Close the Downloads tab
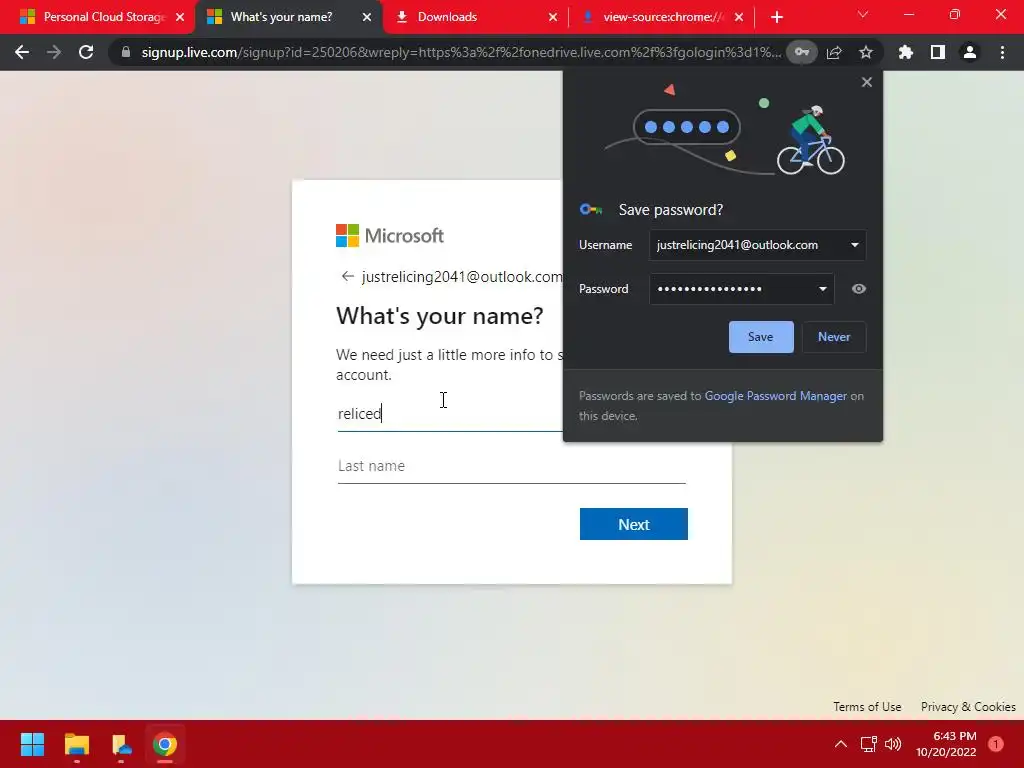Screen dimensions: 1024x768 552,17
